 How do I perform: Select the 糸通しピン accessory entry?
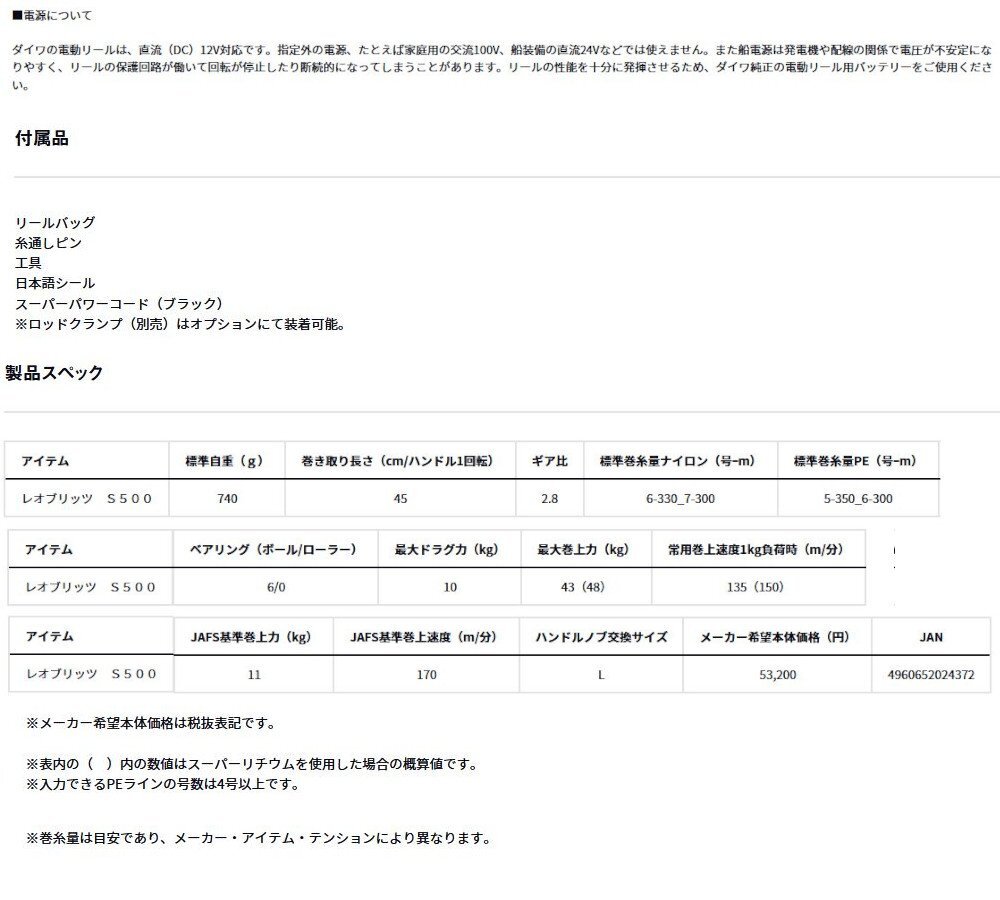click(48, 242)
